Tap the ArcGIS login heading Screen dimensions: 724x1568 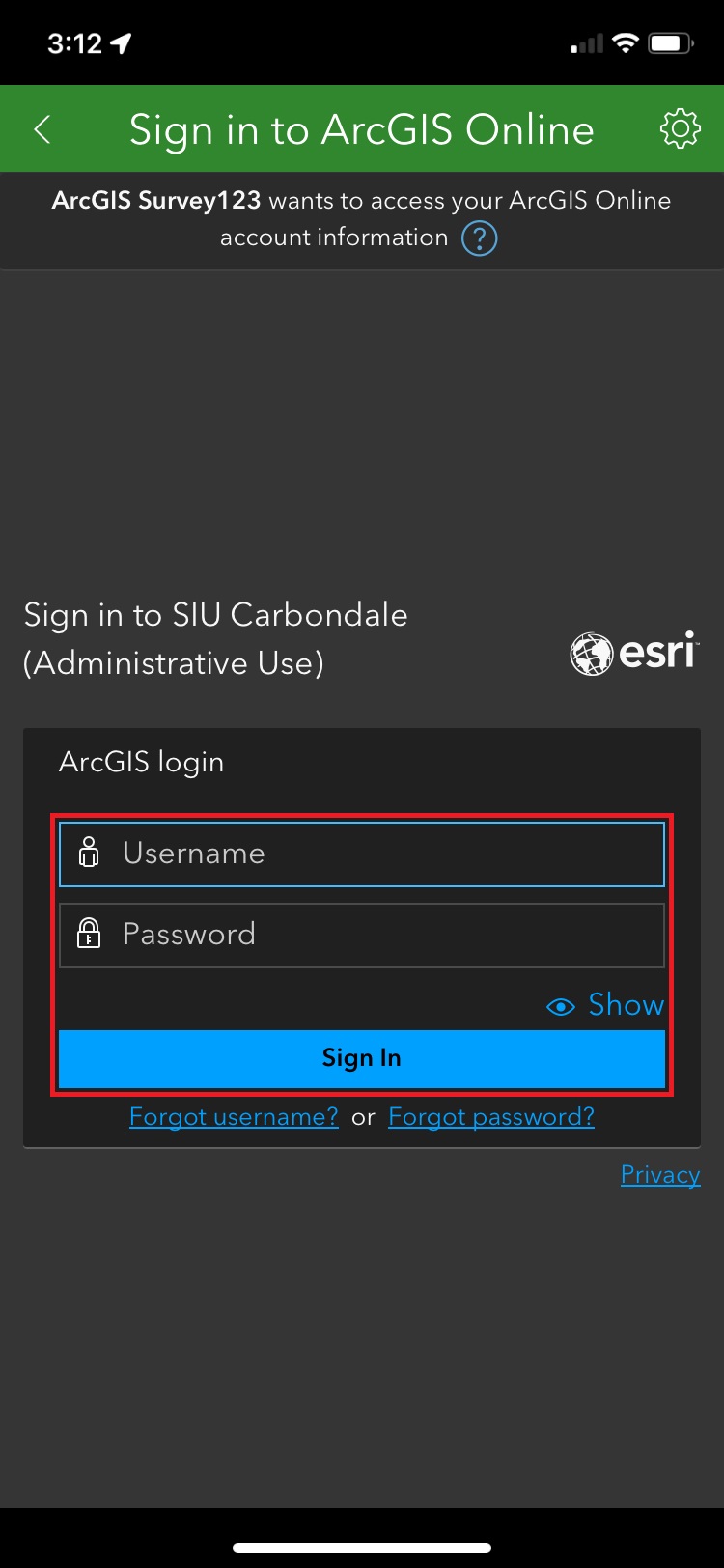(142, 762)
